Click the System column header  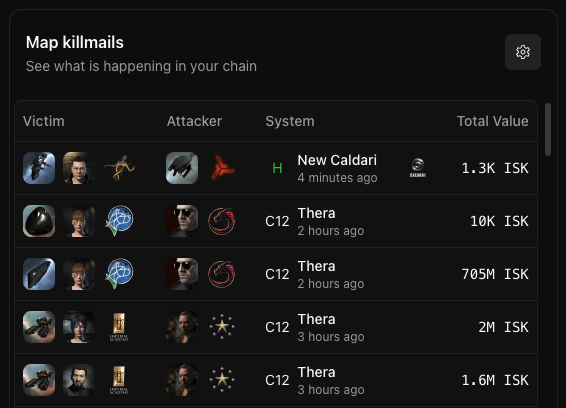click(x=290, y=121)
